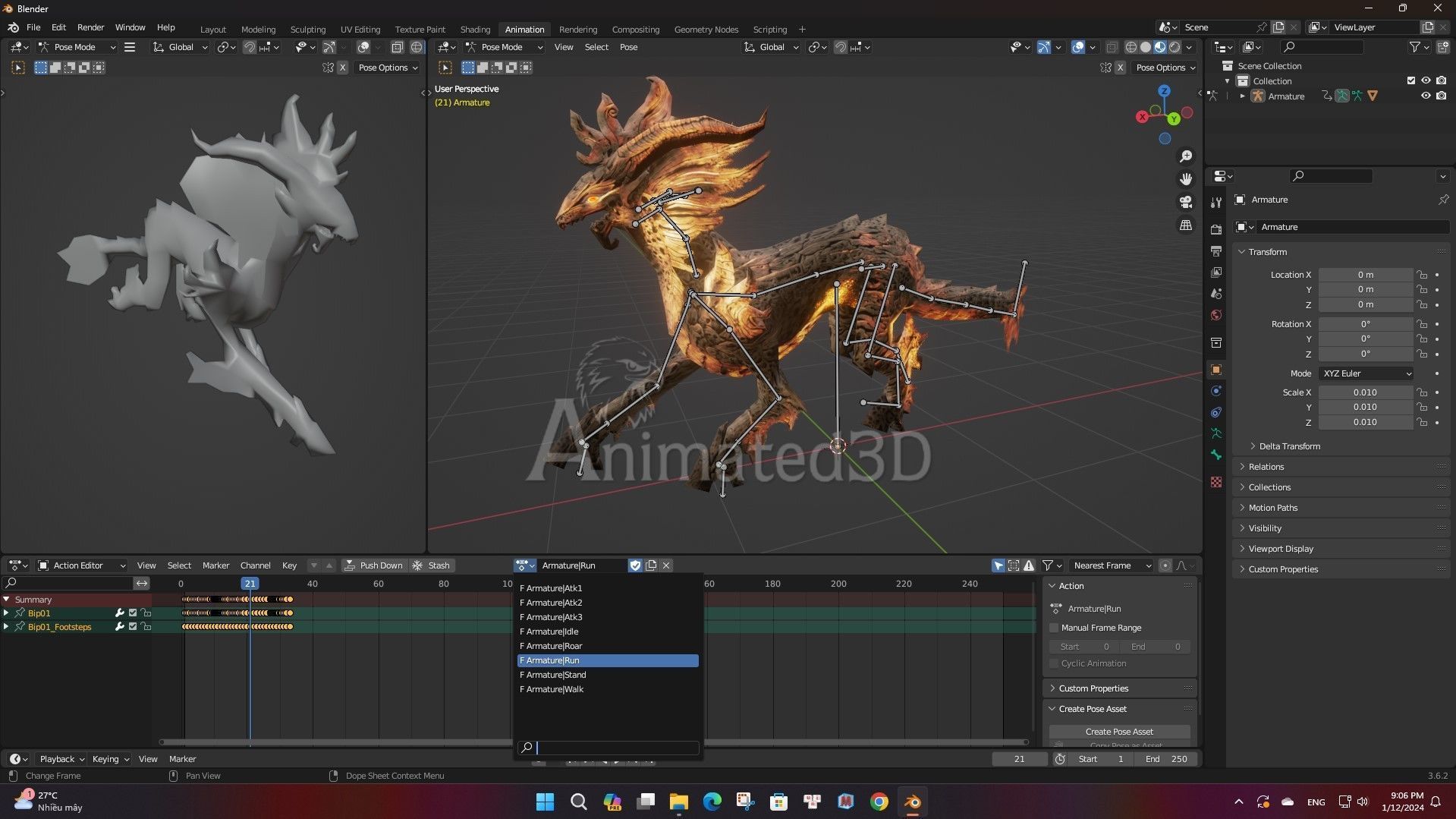
Task: Open the Tool properties tab
Action: click(1216, 203)
